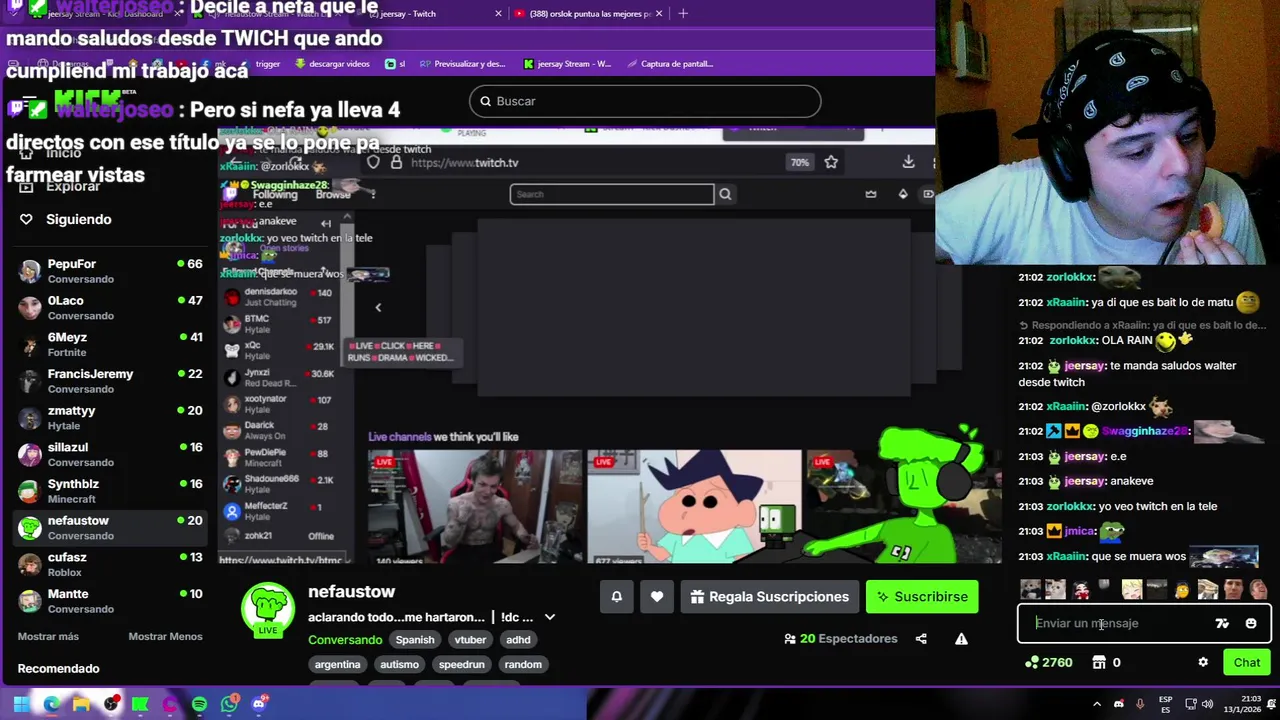Expand the stream title chevron
Screen dimensions: 1280x720
(x=549, y=617)
